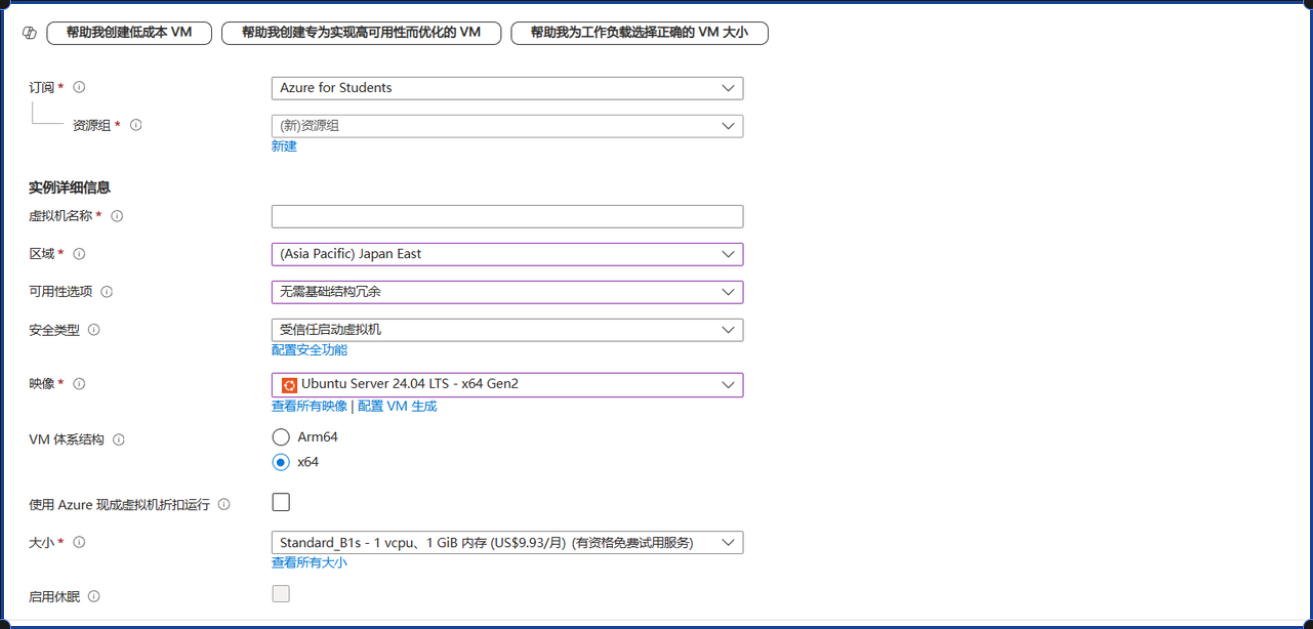Click 帮助我创建低成本 VM button
This screenshot has height=629, width=1313.
coord(129,33)
